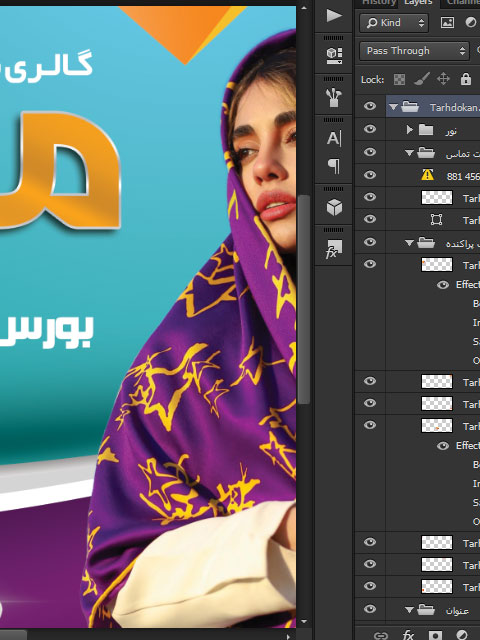
Task: Hide the پراکنده group
Action: (x=370, y=242)
